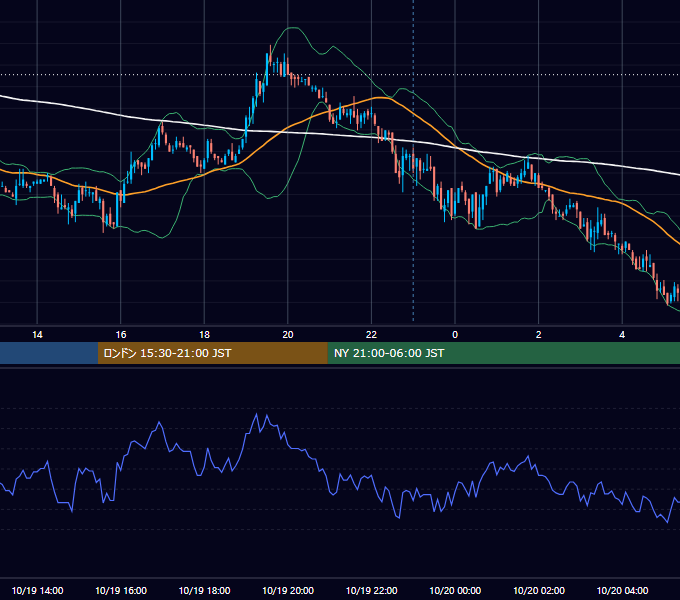This screenshot has height=600, width=680.
Task: Click the 0 hour label on price chart axis
Action: click(x=455, y=335)
